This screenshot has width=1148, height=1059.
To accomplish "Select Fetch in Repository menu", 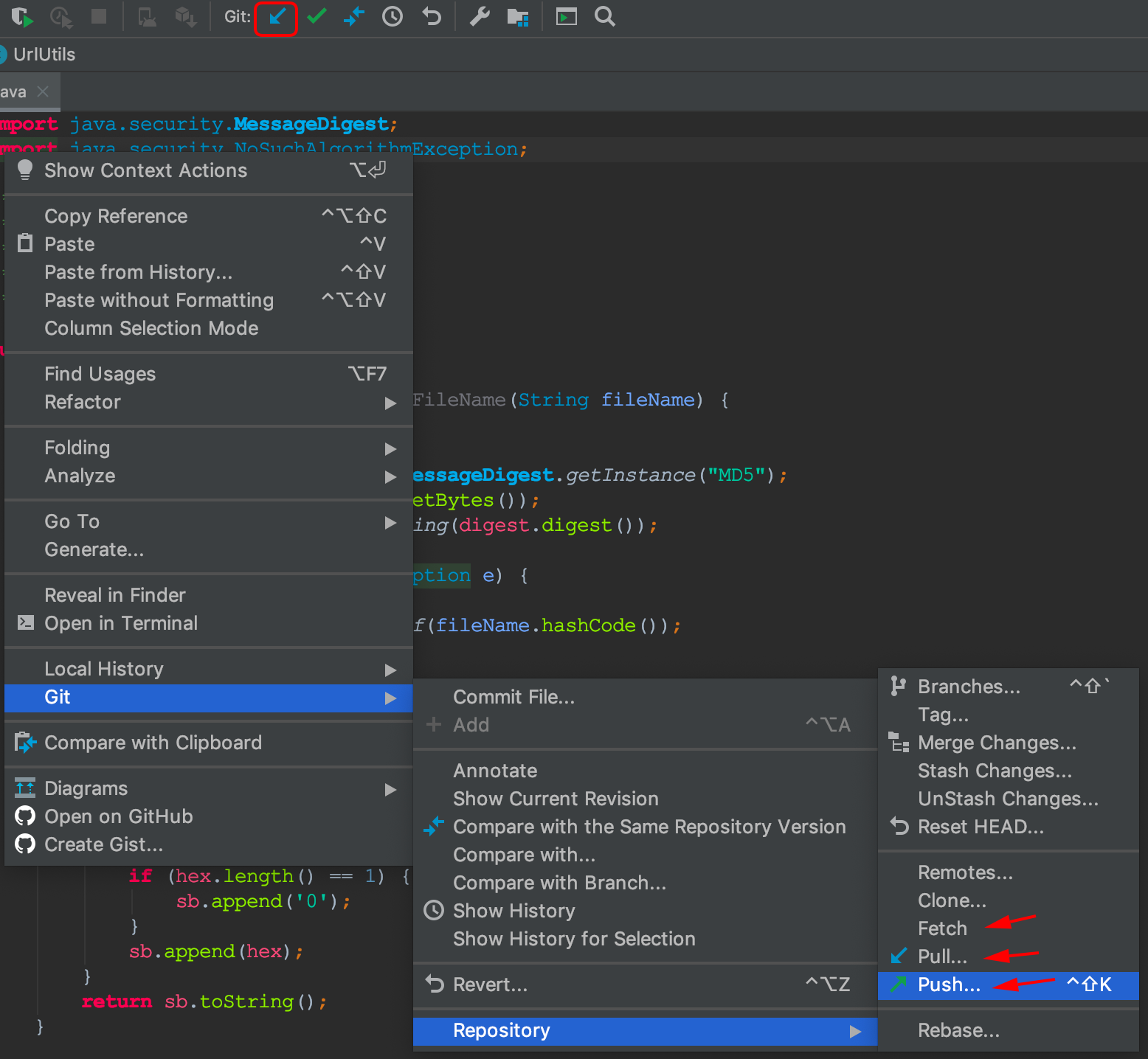I will pyautogui.click(x=1009, y=928).
